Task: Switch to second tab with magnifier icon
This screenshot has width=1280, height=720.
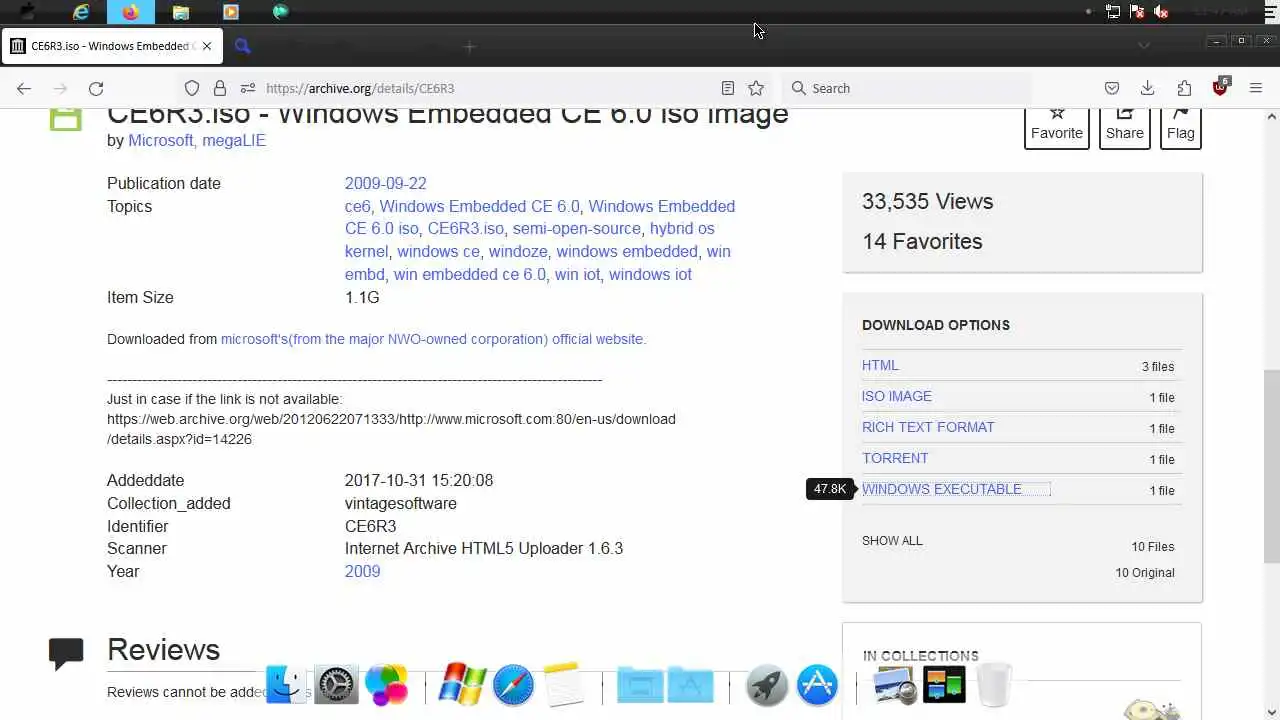Action: coord(242,46)
